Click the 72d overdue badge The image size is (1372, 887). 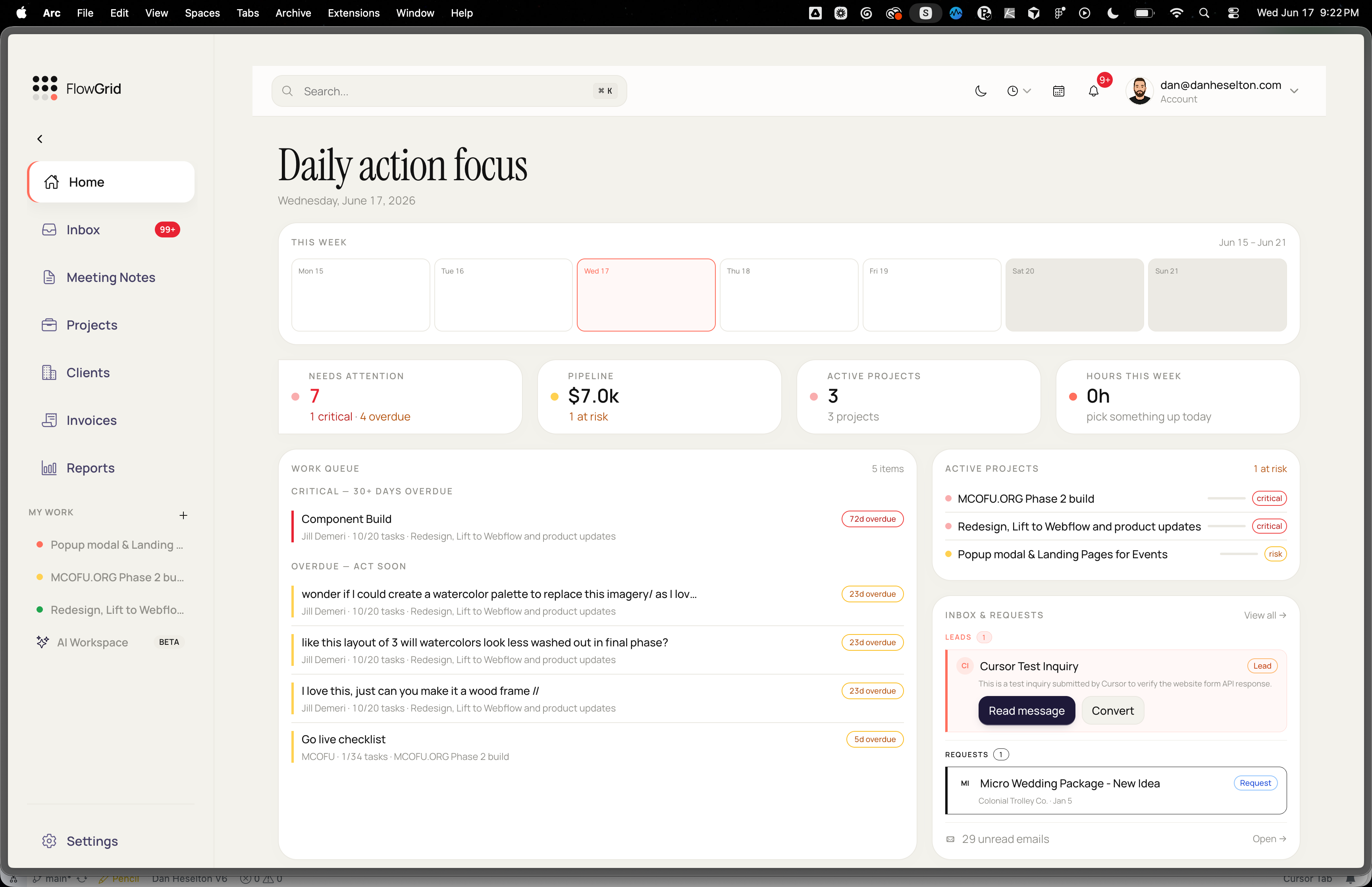coord(872,519)
